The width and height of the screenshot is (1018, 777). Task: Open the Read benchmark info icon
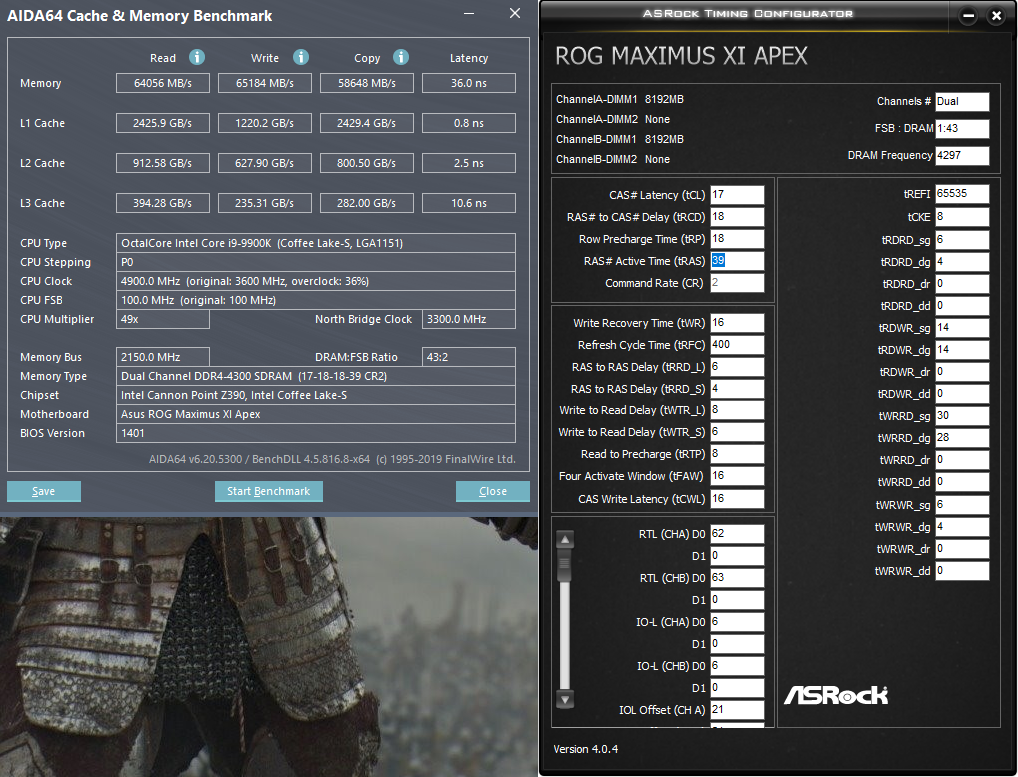[x=197, y=57]
